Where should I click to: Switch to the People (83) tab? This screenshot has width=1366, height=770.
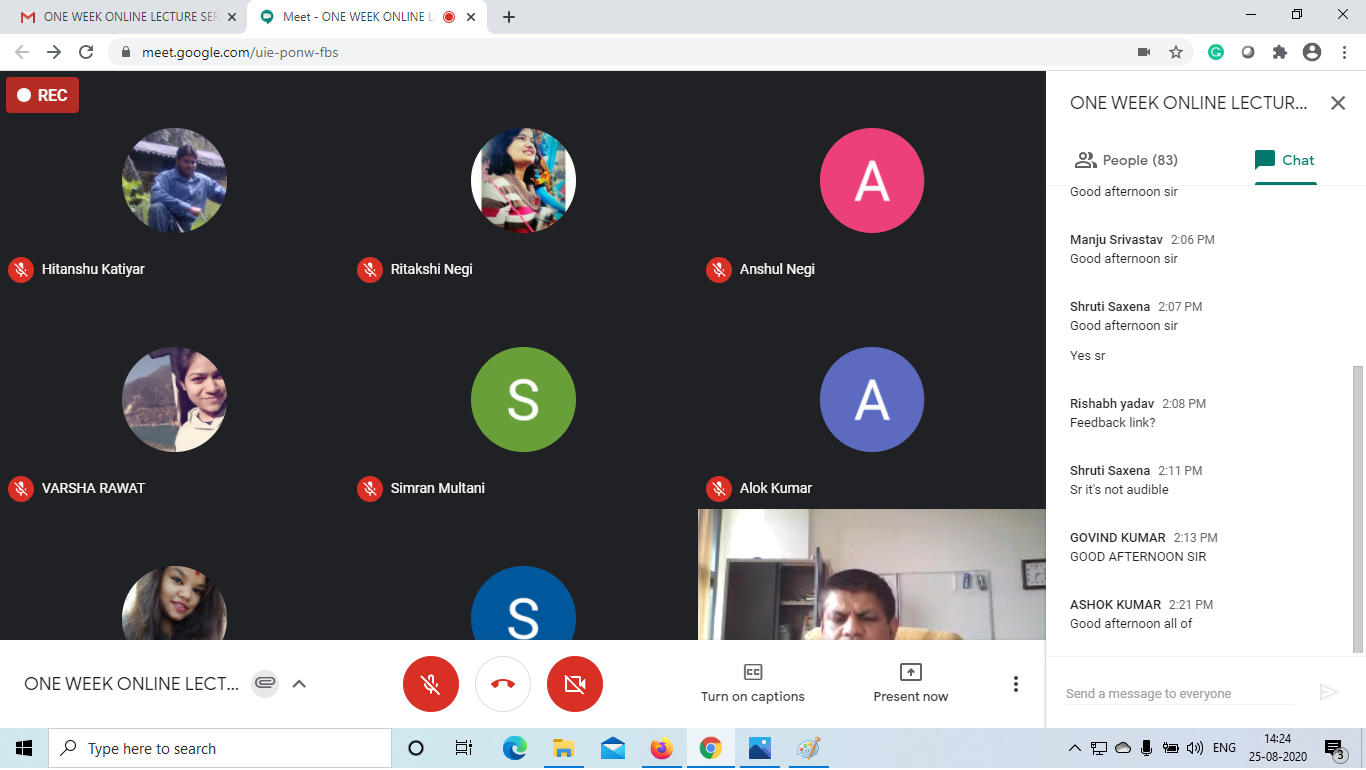1126,160
